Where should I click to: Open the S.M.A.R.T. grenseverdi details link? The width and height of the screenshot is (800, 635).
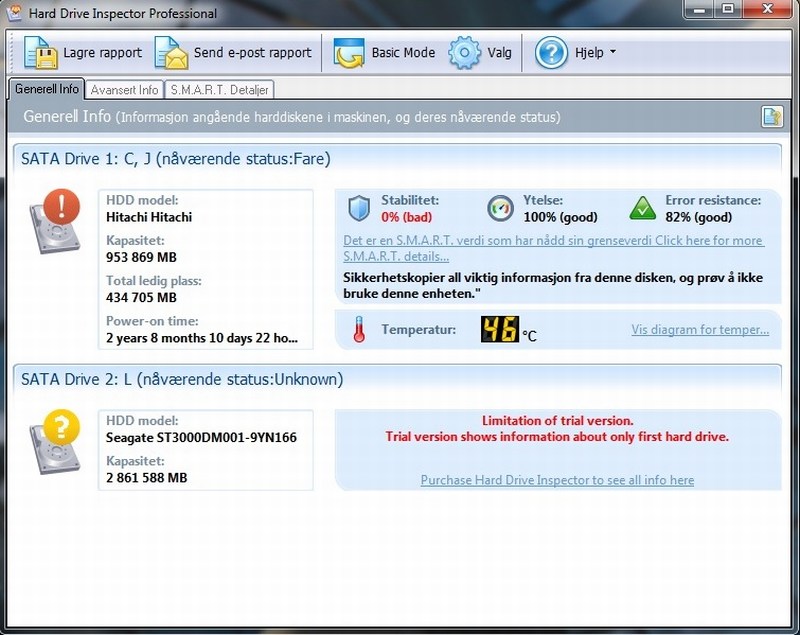pyautogui.click(x=553, y=248)
